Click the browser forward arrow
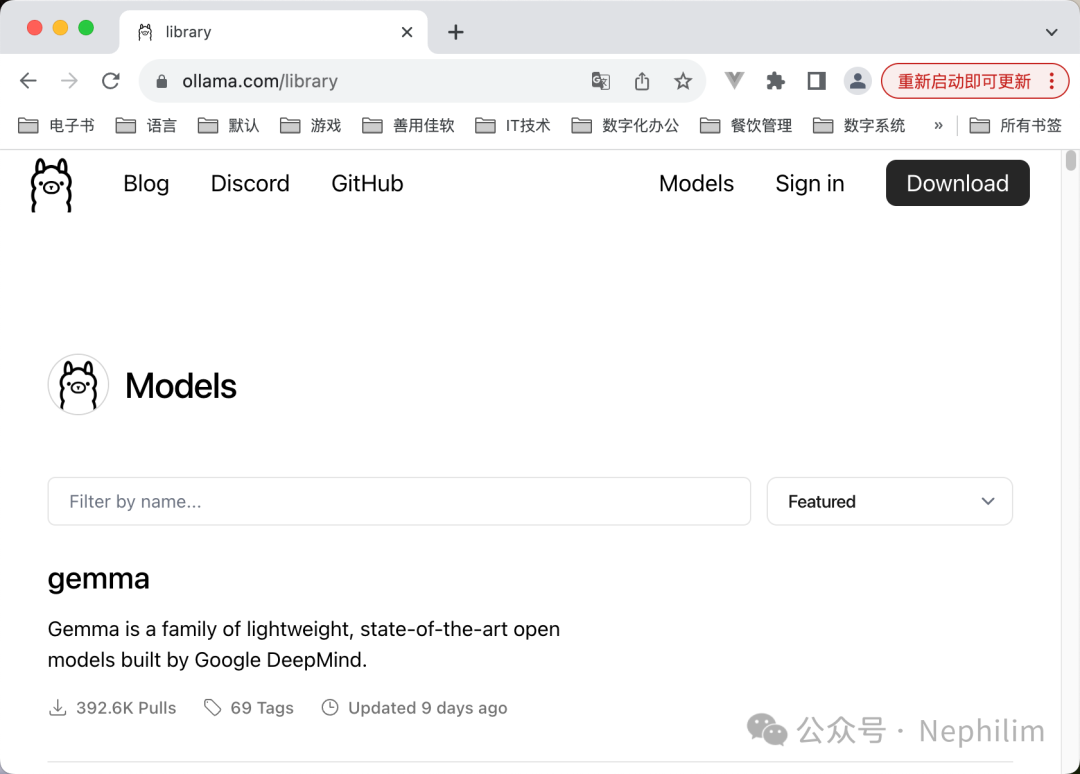The height and width of the screenshot is (774, 1080). pyautogui.click(x=69, y=81)
